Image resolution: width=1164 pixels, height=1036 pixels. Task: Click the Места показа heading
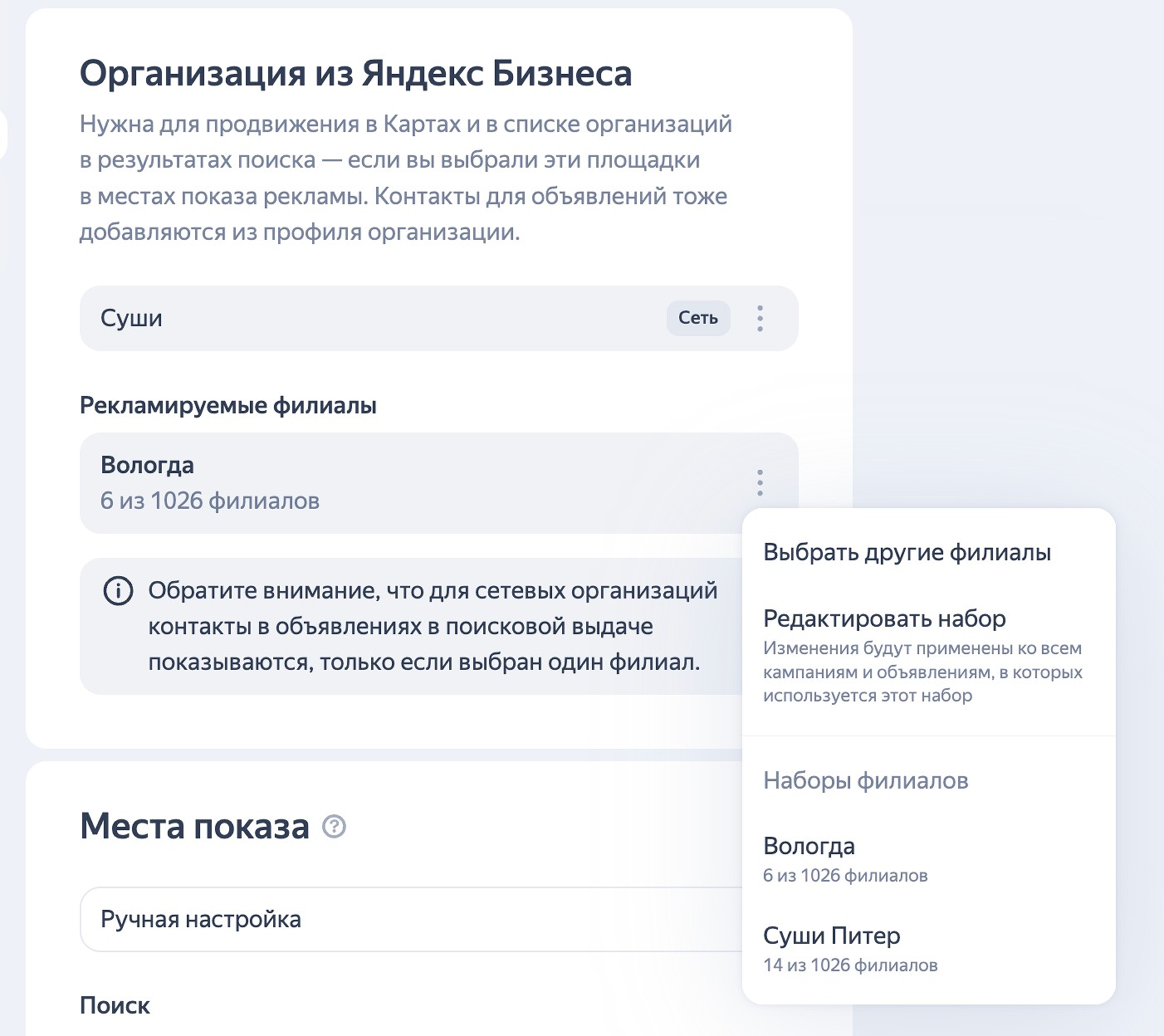[x=194, y=826]
